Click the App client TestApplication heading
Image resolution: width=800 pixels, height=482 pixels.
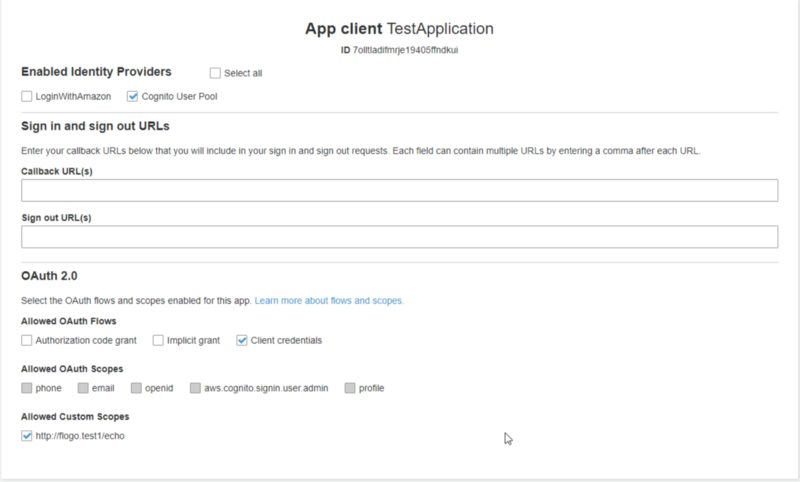[399, 29]
